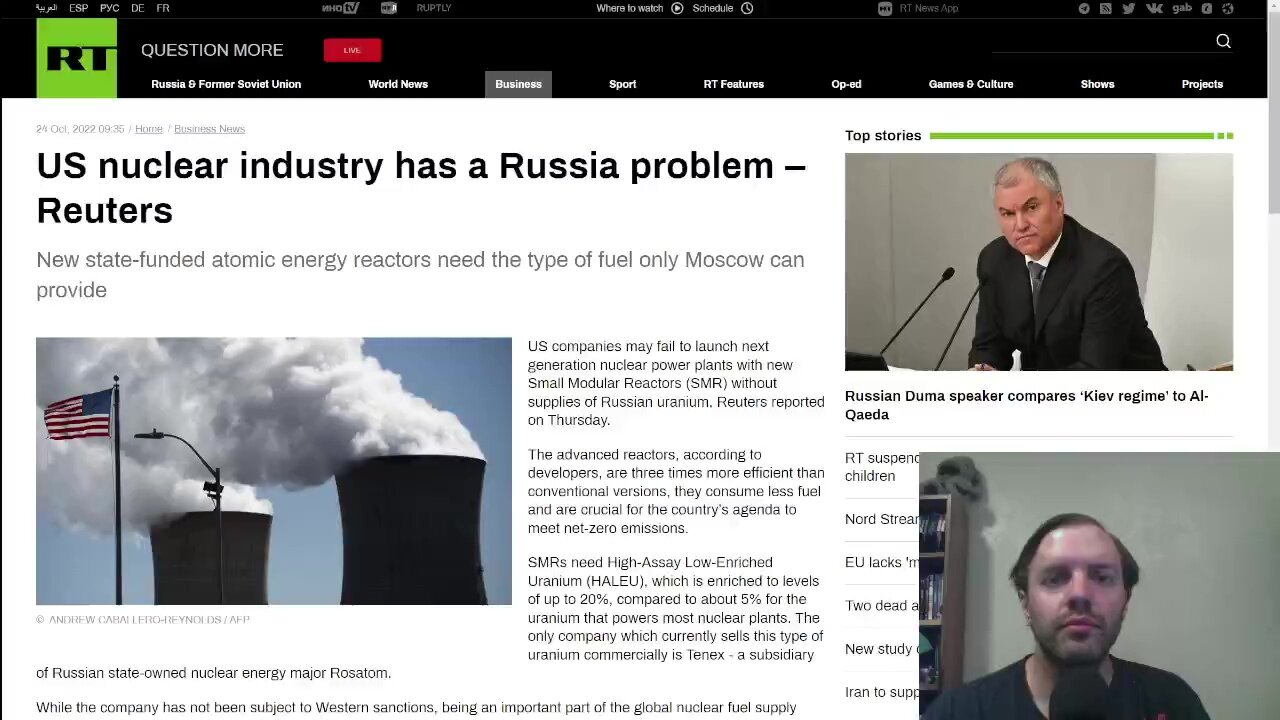Open the 'Two dead' top story

(882, 605)
